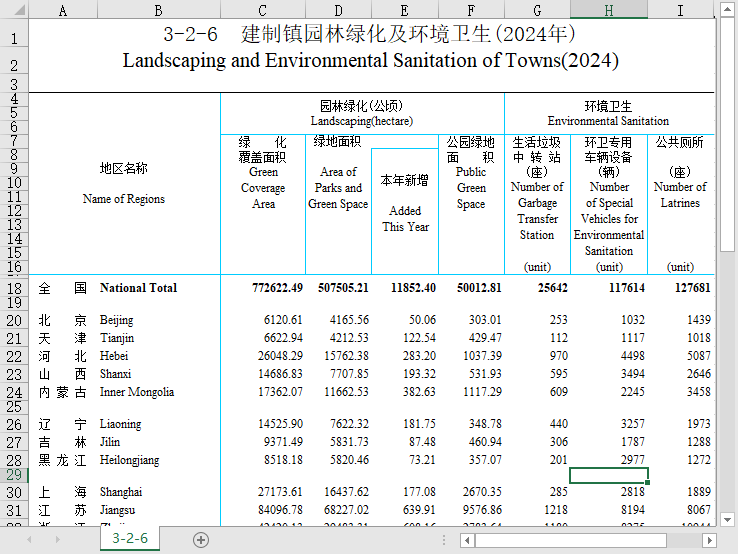Select row 29 header
This screenshot has height=554, width=738.
(x=14, y=475)
